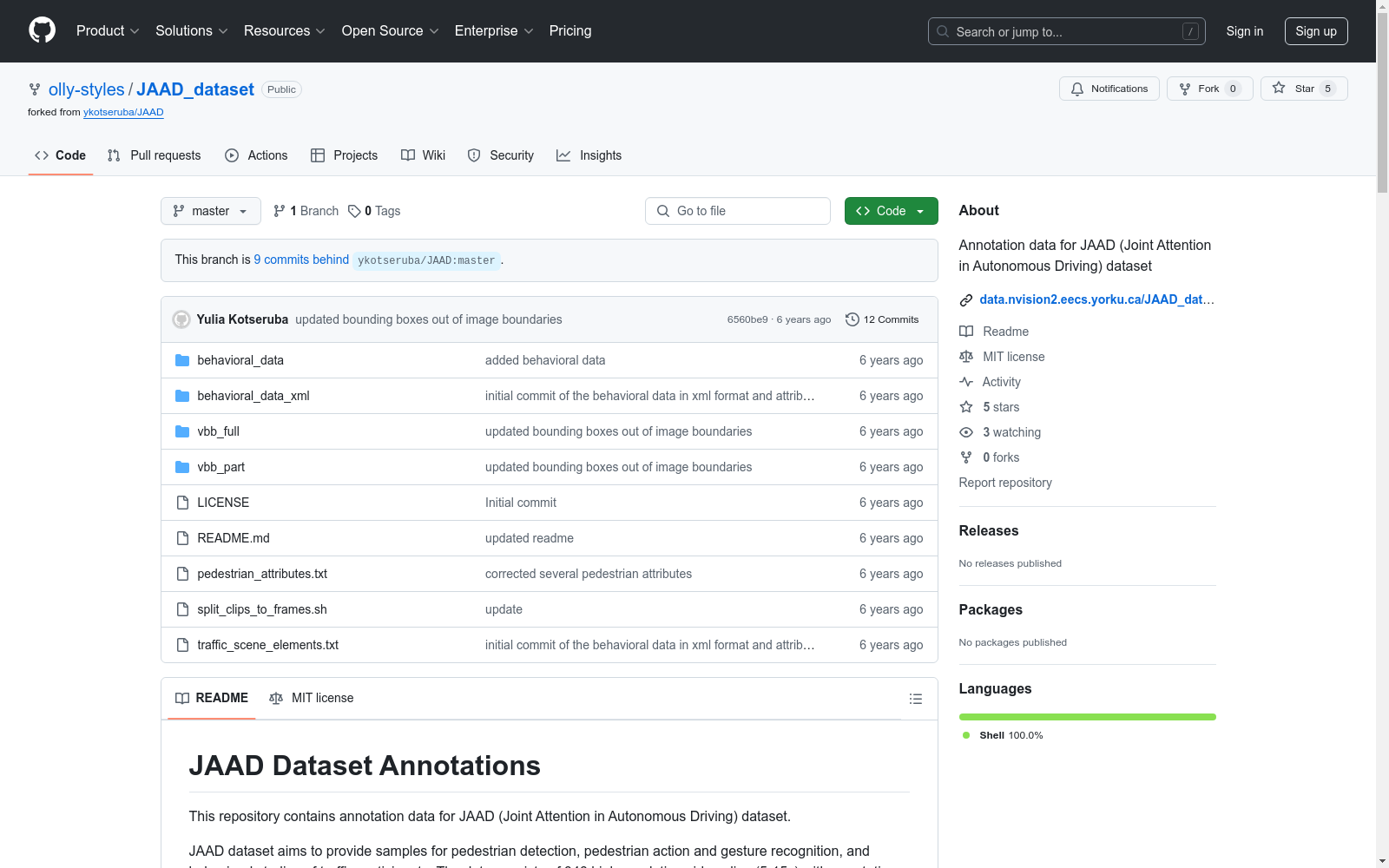The image size is (1389, 868).
Task: Open the olly-styles owner profile link
Action: 87,89
